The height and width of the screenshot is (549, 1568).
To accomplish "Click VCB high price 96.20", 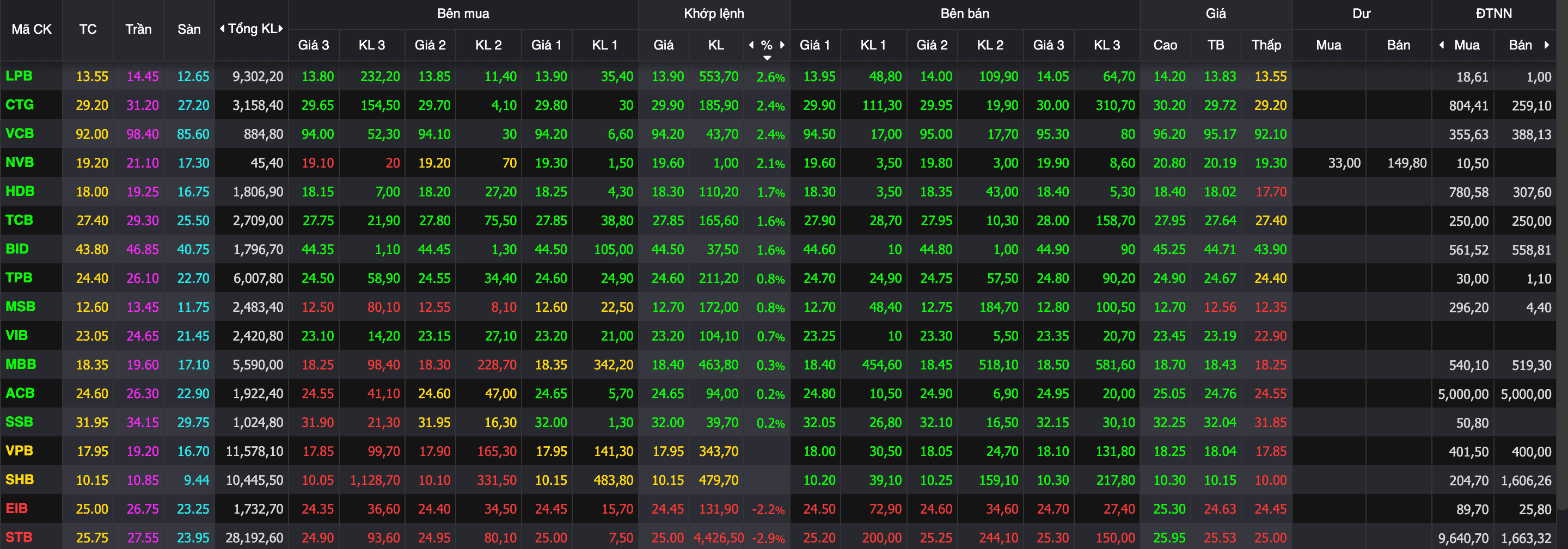I will 1169,134.
